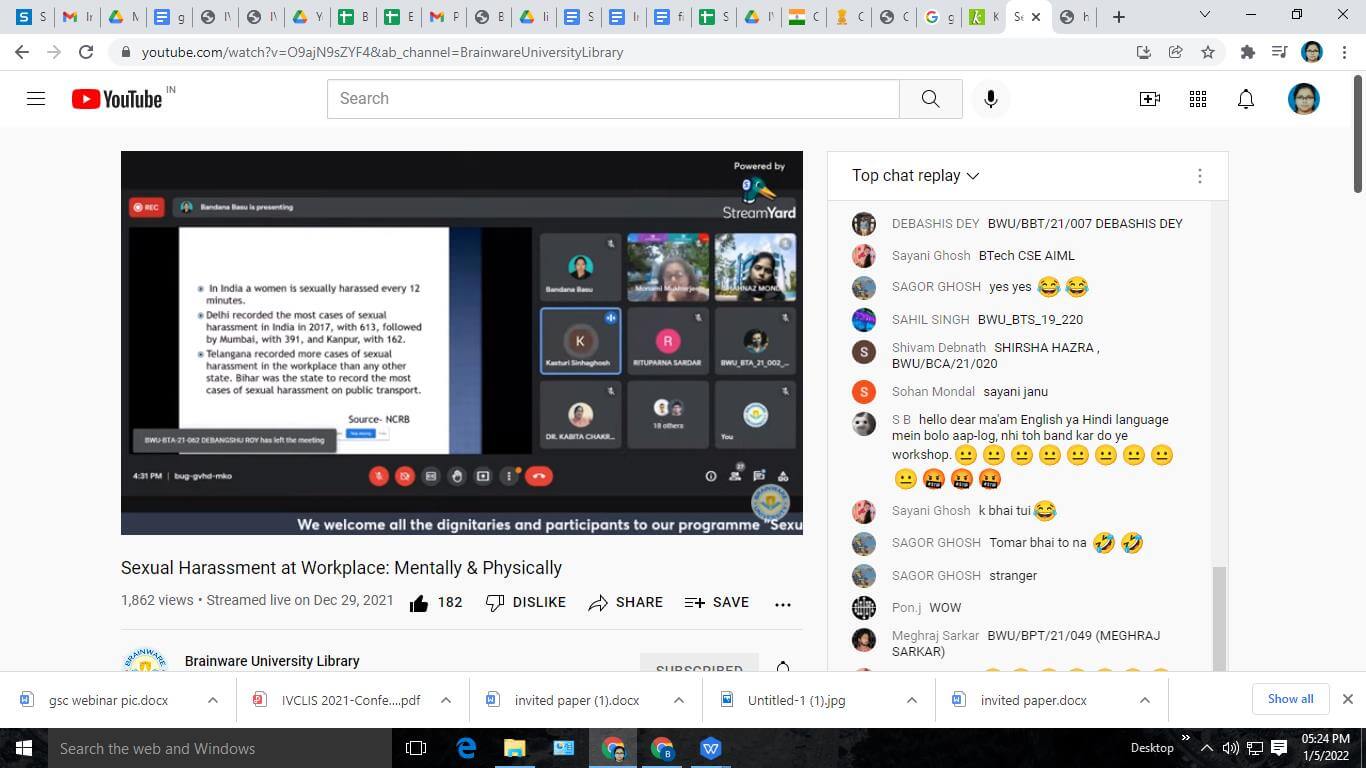Open the YouTube hamburger guide menu
Viewport: 1366px width, 768px height.
(36, 99)
